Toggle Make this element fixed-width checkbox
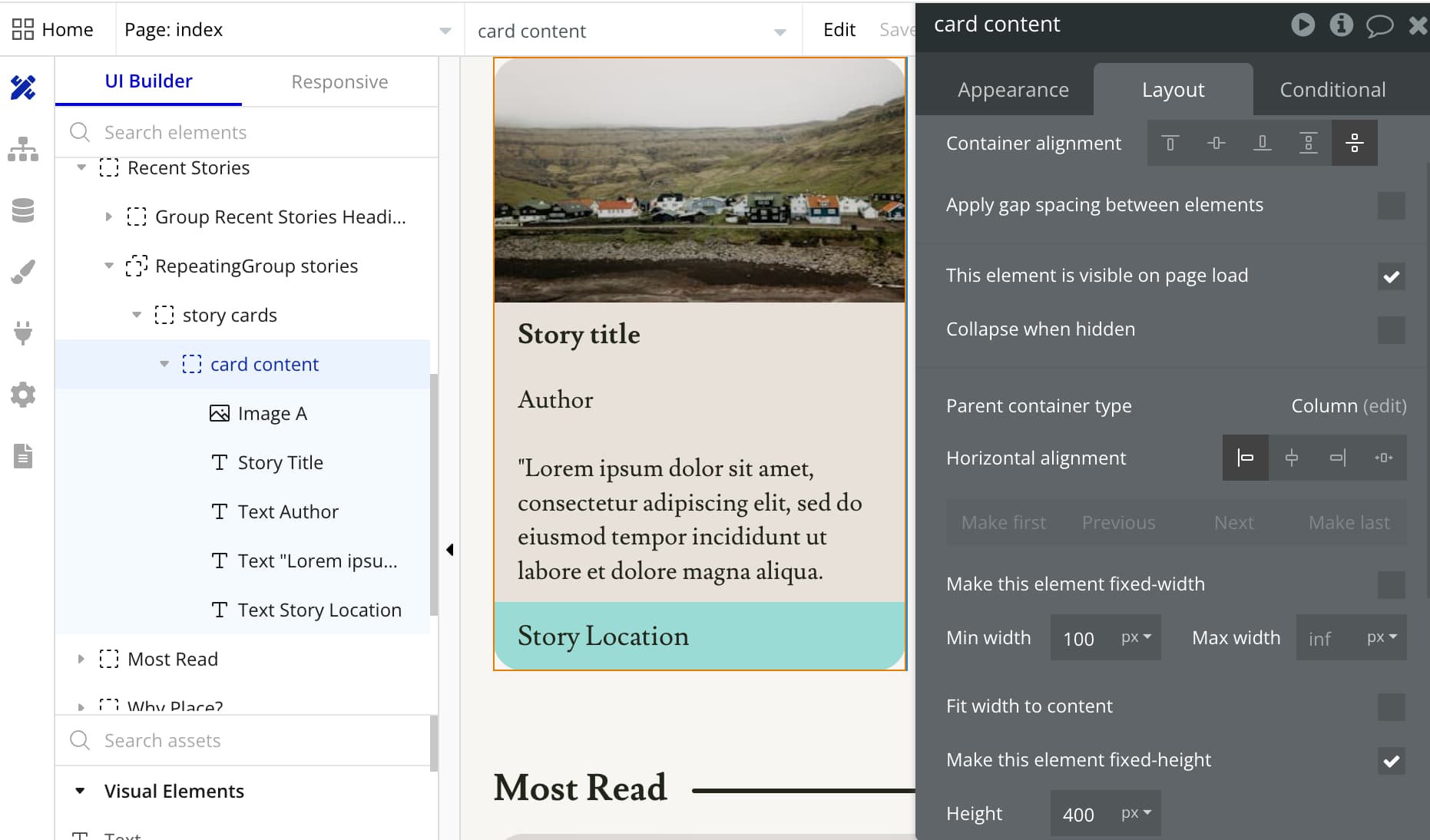1430x840 pixels. (1391, 585)
